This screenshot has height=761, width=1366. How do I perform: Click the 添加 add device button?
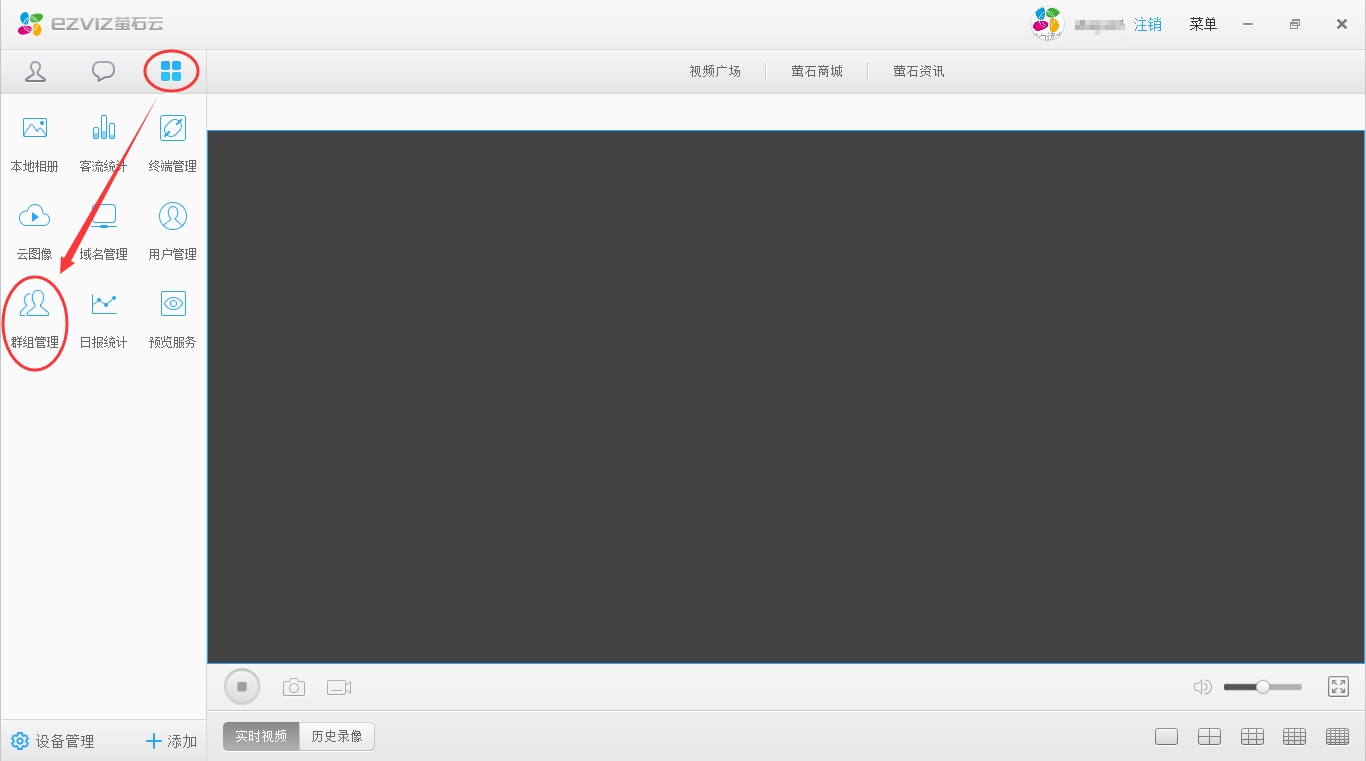[x=171, y=741]
